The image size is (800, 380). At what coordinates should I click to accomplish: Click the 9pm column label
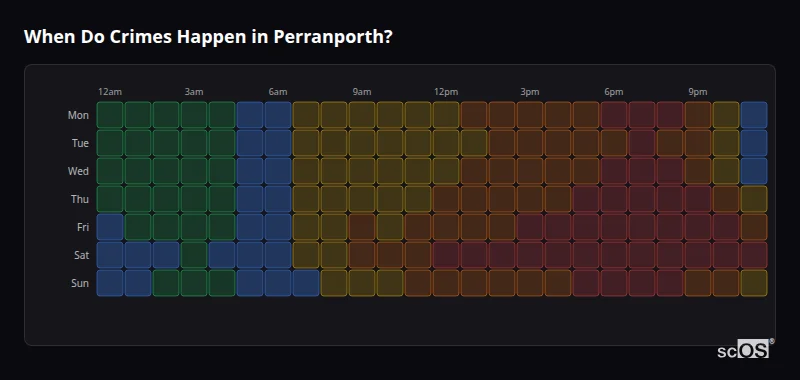coord(698,92)
